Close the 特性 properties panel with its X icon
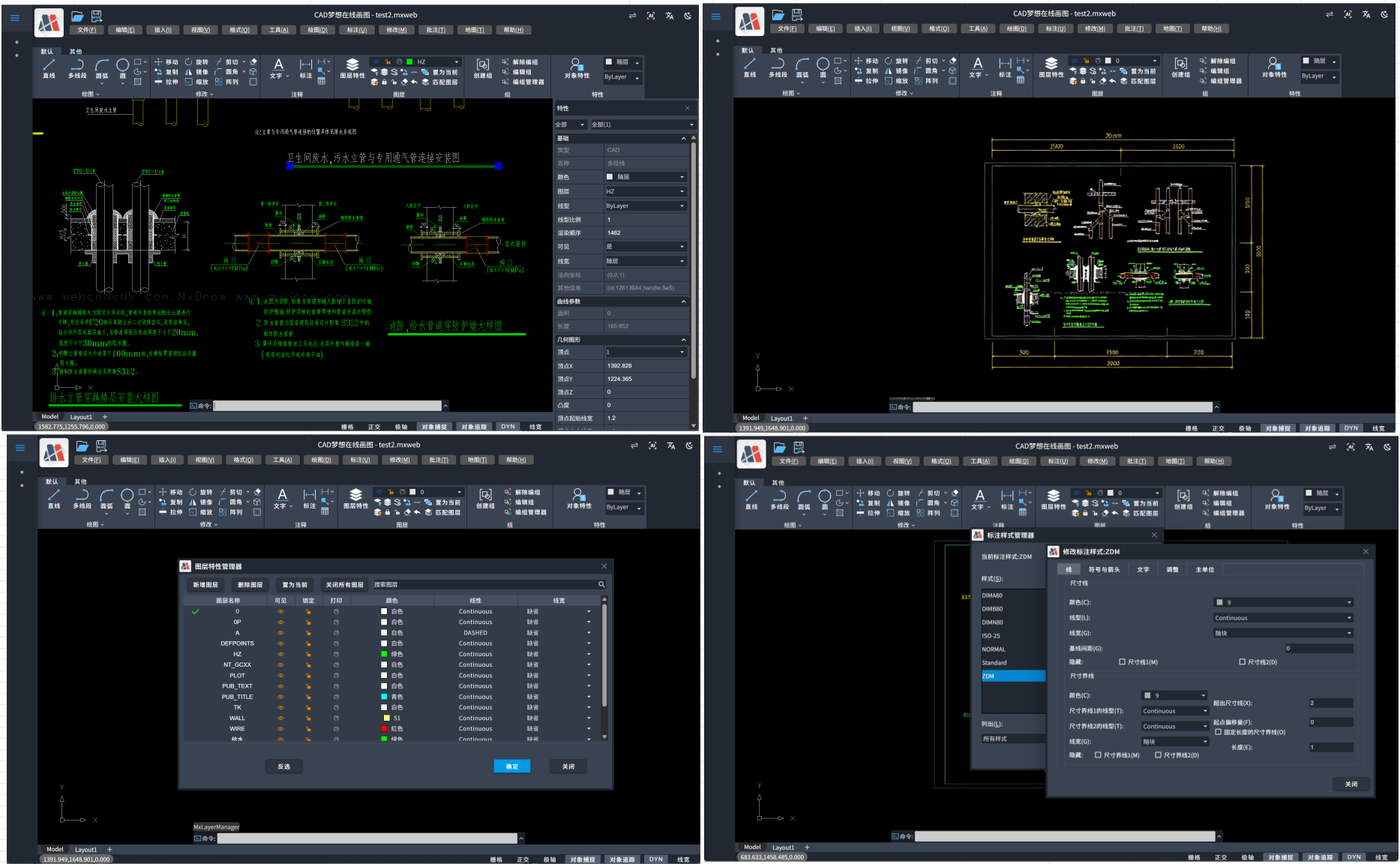This screenshot has width=1400, height=864. click(x=688, y=109)
